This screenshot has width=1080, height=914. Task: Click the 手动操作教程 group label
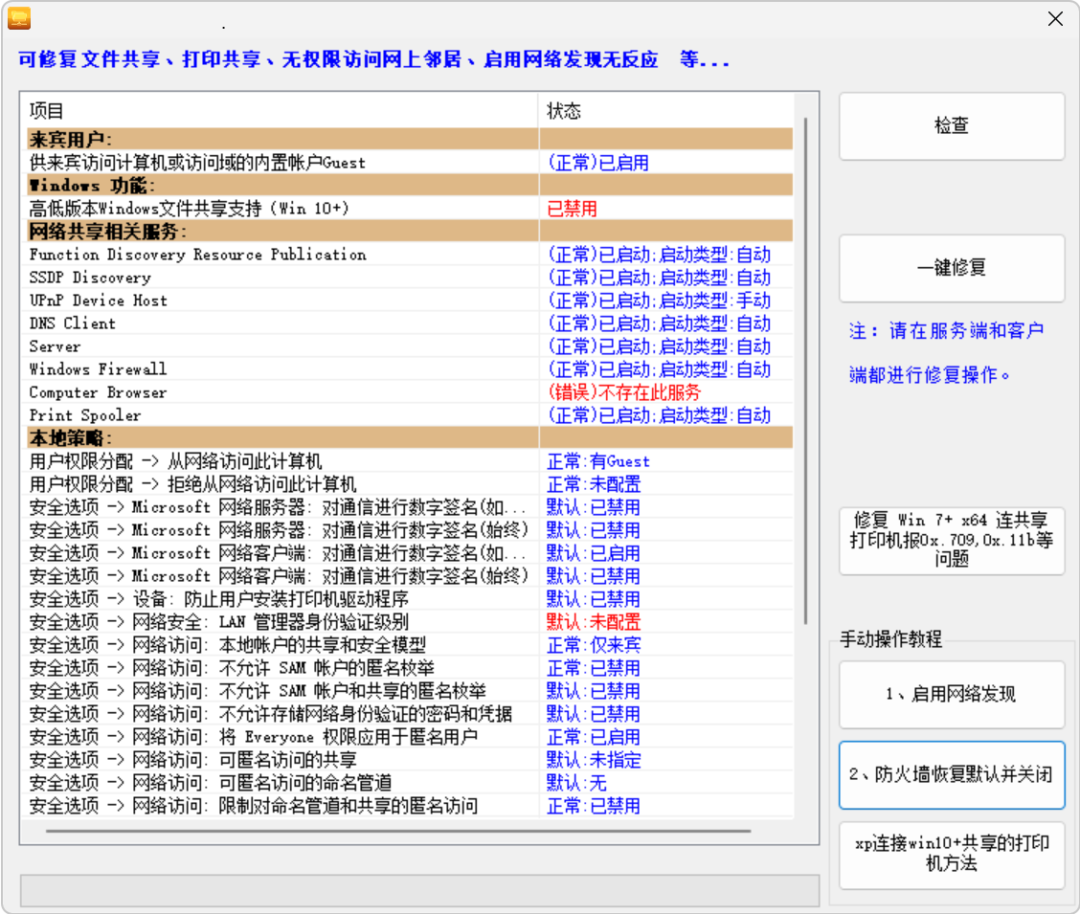pos(891,639)
